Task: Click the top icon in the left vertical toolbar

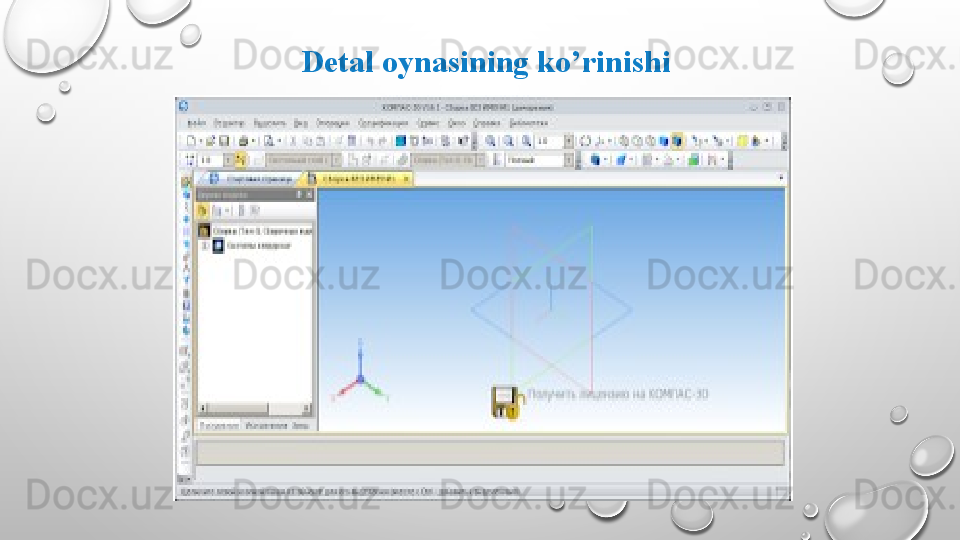Action: point(185,183)
